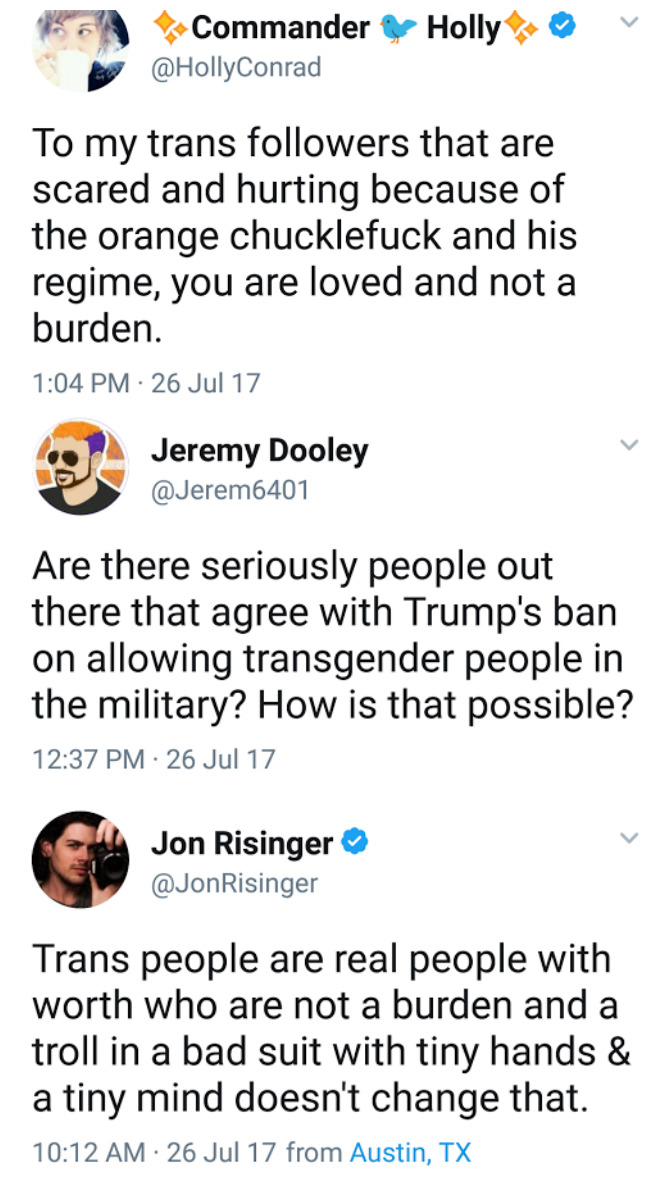The height and width of the screenshot is (1200, 672).
Task: Click Holly's blue verified badge
Action: 564,29
